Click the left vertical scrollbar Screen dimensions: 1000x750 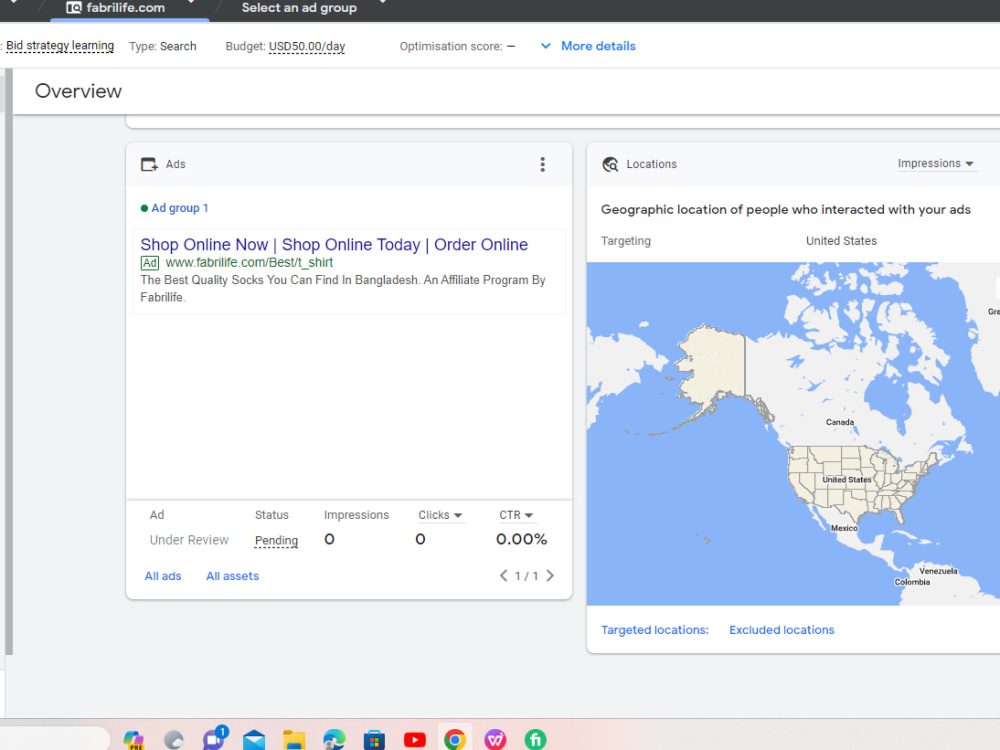[x=9, y=362]
